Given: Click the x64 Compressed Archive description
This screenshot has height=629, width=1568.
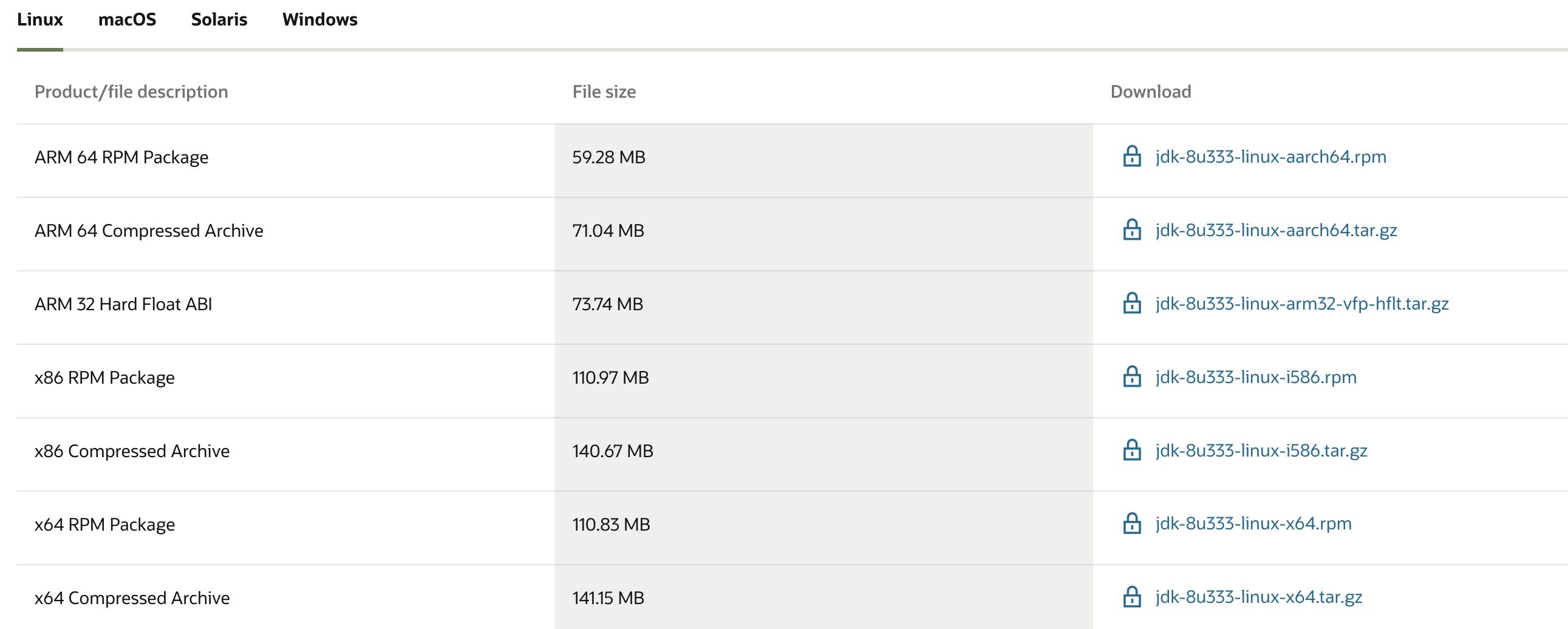Looking at the screenshot, I should [x=132, y=598].
